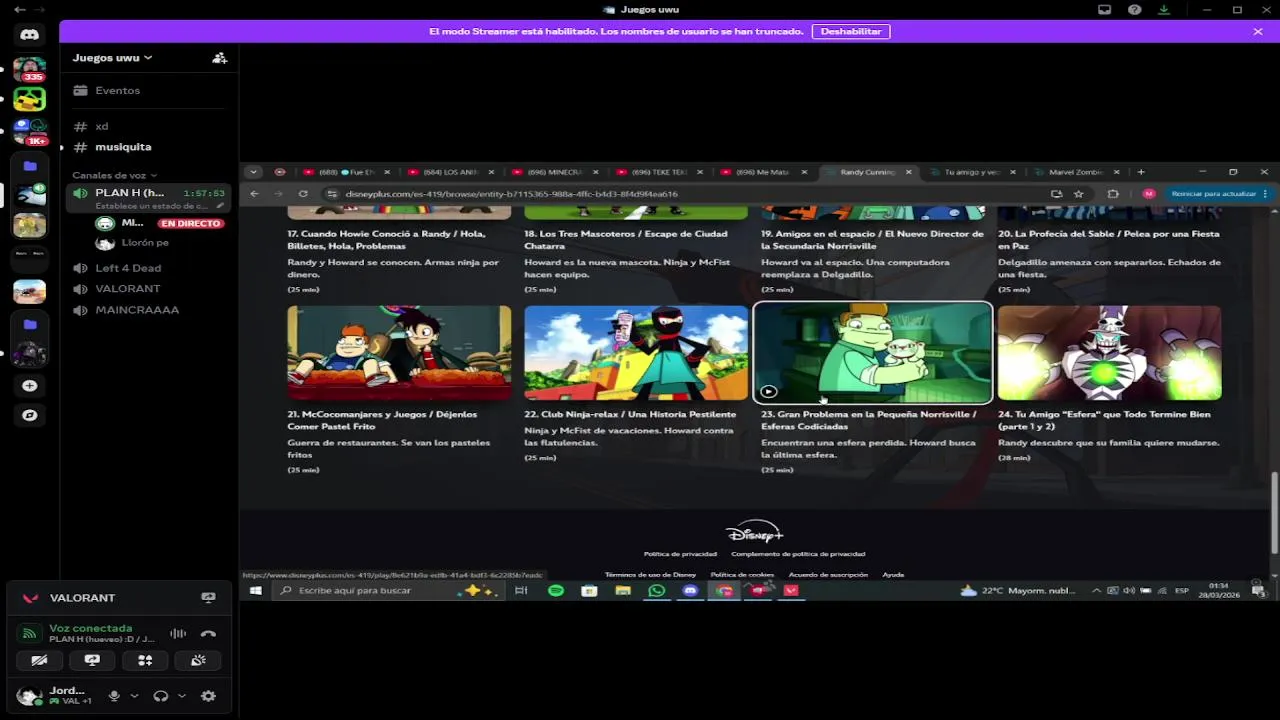This screenshot has width=1280, height=720.
Task: Open the Jord... user profile panel
Action: tap(56, 696)
